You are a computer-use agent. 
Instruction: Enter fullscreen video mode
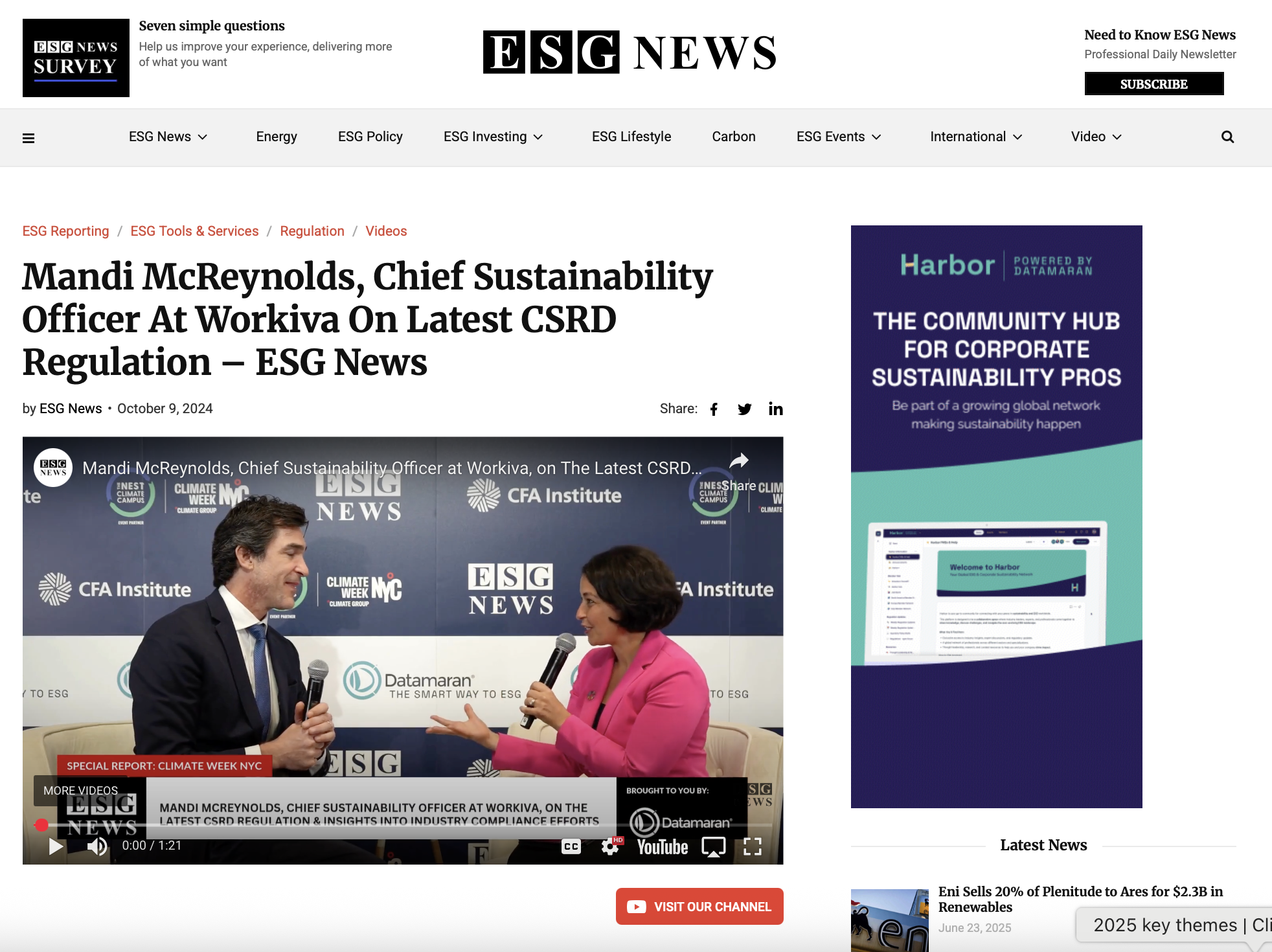(x=753, y=846)
